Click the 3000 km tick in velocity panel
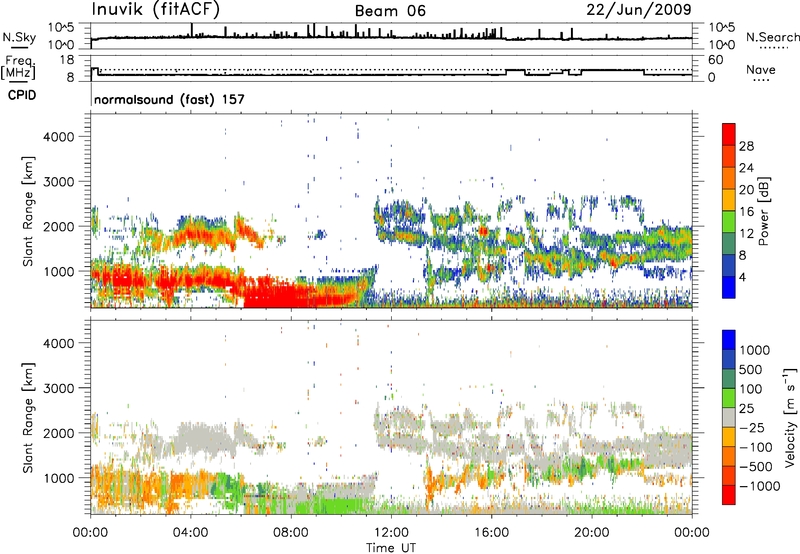Screen dimensions: 800x554 coord(59,388)
